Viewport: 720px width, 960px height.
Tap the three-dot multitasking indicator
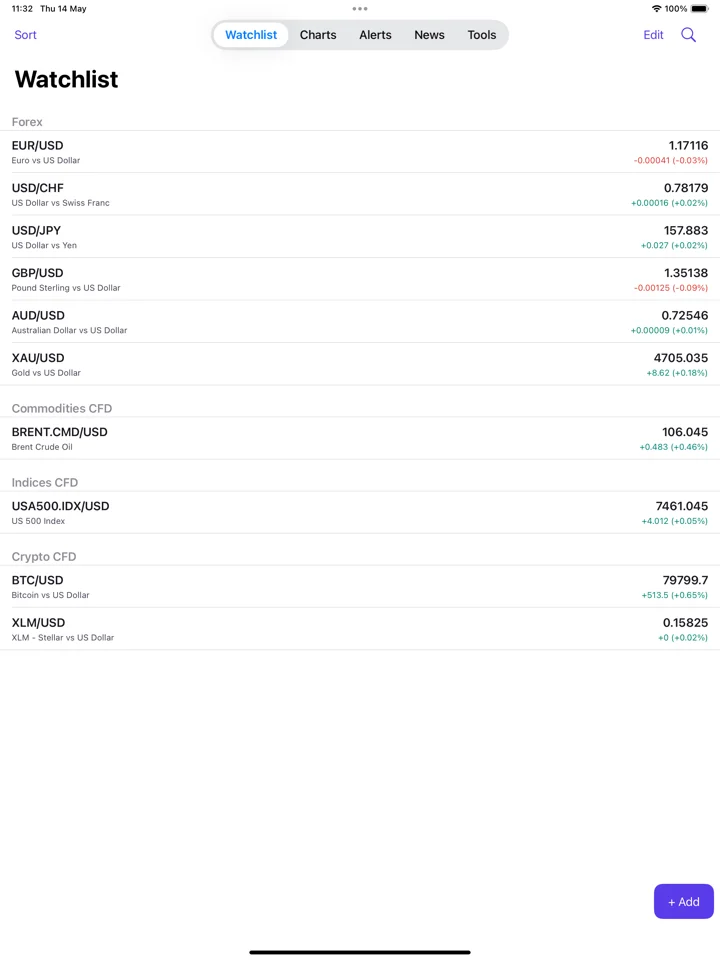(360, 9)
